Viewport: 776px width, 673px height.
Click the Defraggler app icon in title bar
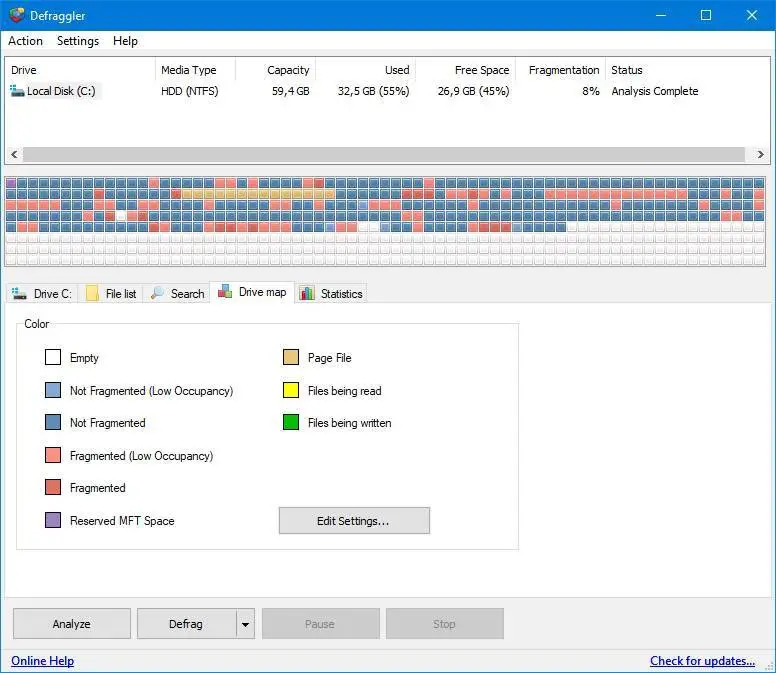17,15
